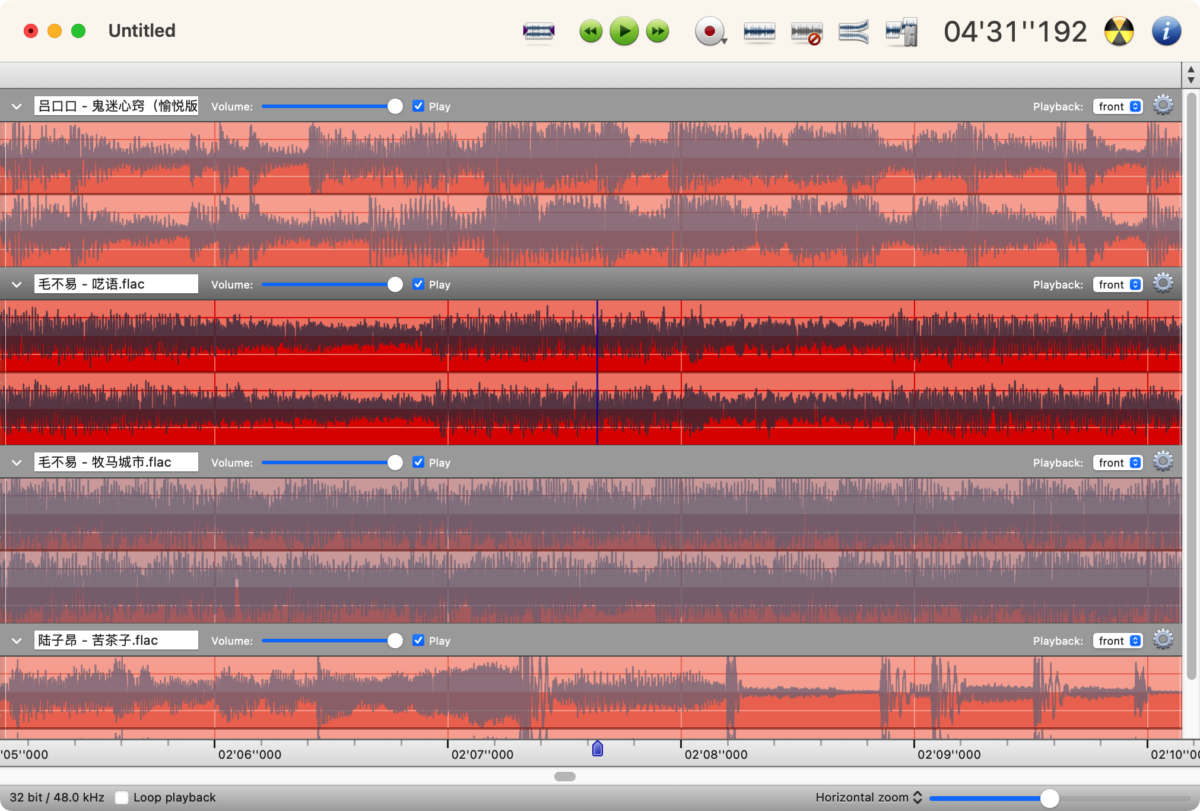Open Playback dropdown of 苦茶子.flac track
This screenshot has height=811, width=1200.
tap(1118, 640)
